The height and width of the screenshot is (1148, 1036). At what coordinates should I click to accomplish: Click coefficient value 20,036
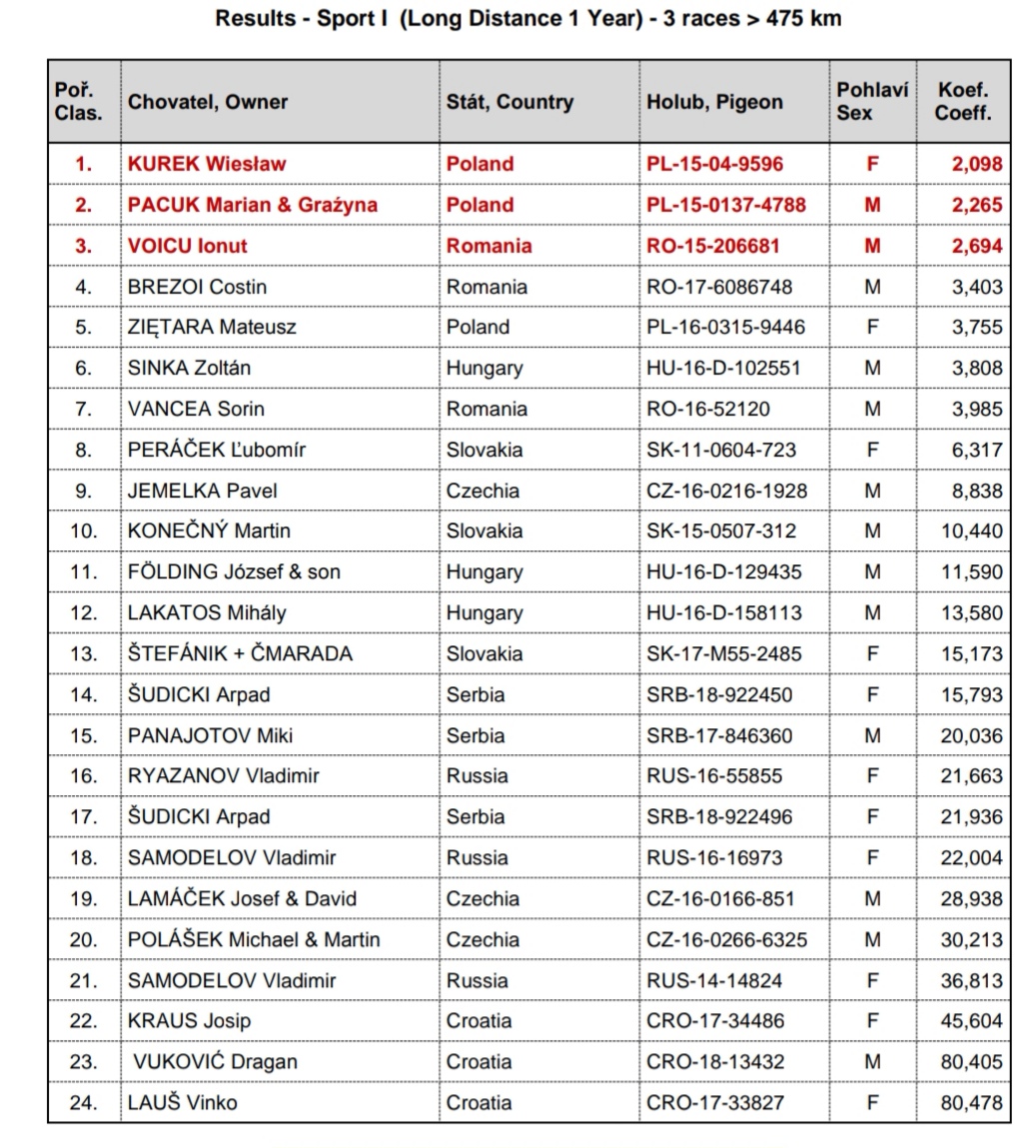[x=972, y=735]
